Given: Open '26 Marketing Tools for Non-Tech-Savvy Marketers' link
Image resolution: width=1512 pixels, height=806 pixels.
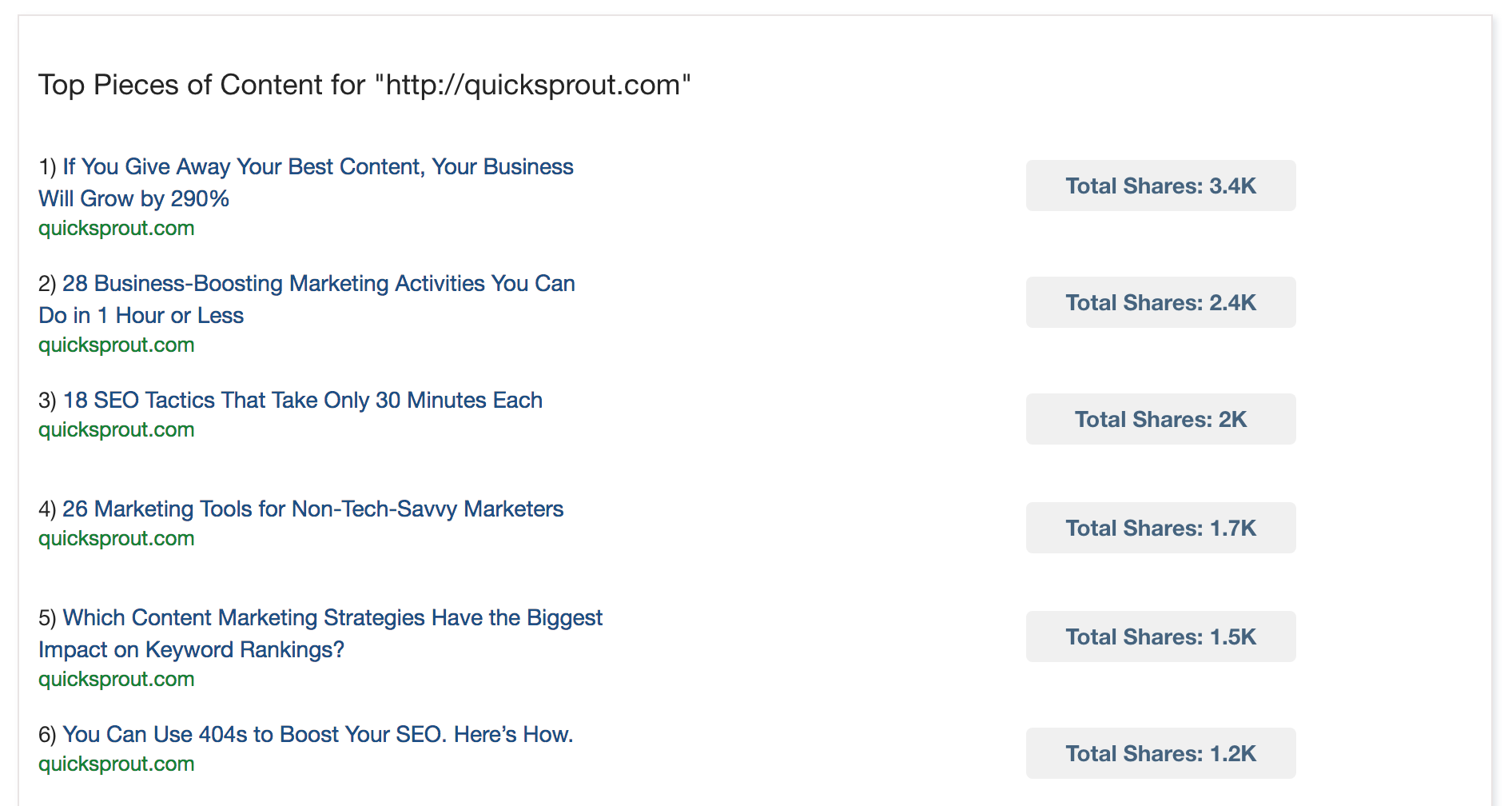Looking at the screenshot, I should click(312, 509).
